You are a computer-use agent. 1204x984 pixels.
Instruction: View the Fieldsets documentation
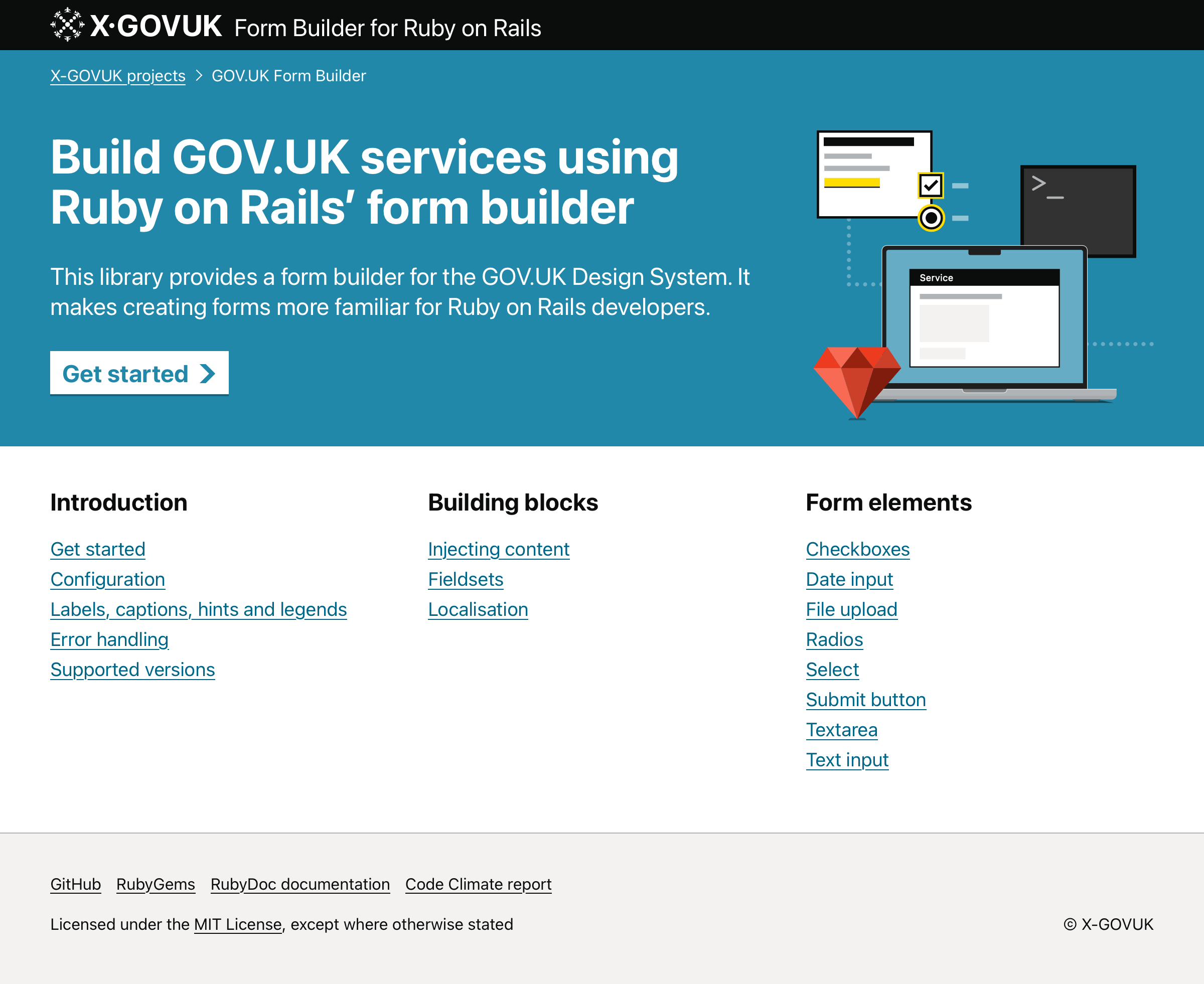coord(466,579)
